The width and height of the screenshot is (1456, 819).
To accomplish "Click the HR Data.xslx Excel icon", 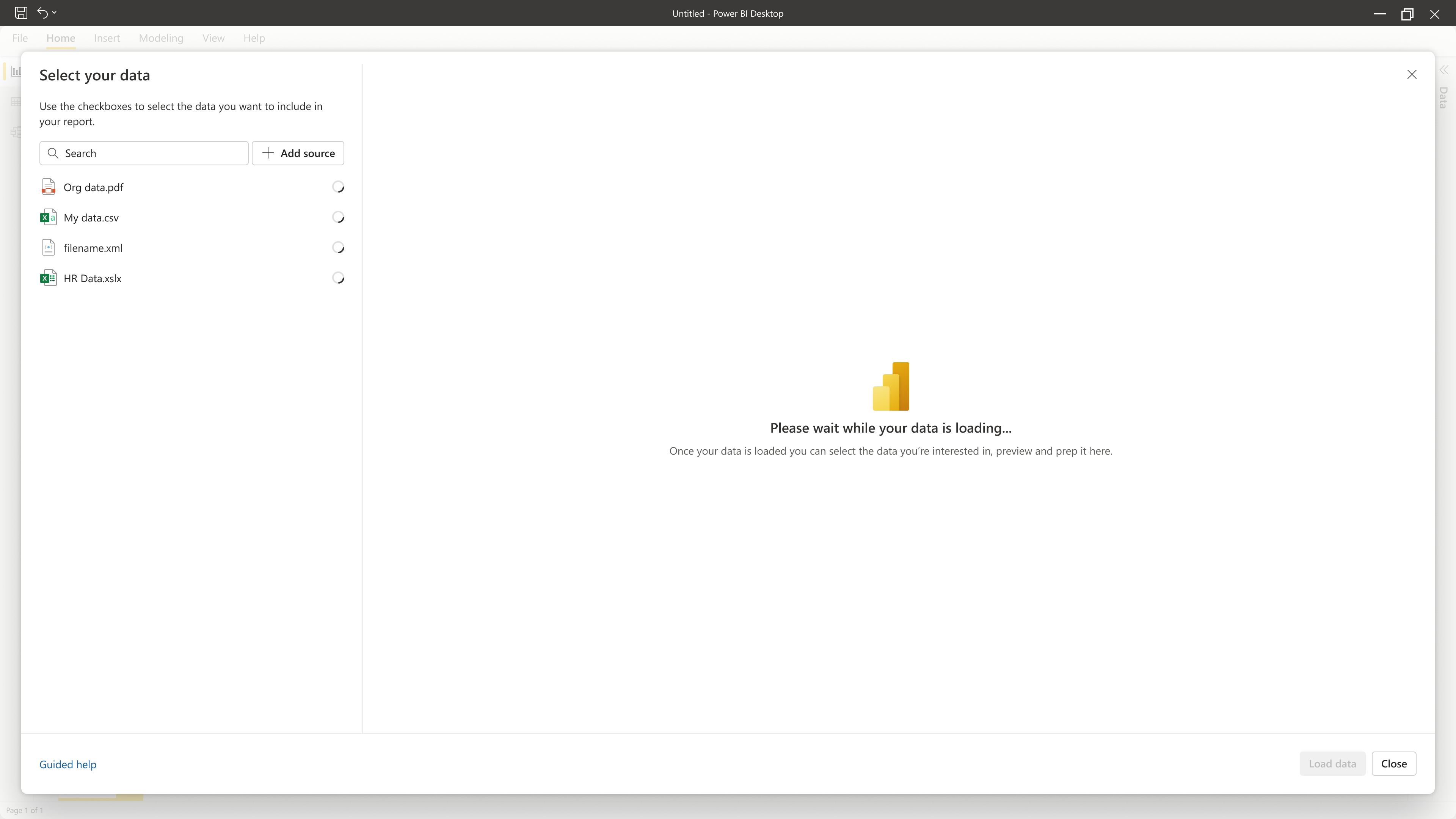I will coord(49,278).
